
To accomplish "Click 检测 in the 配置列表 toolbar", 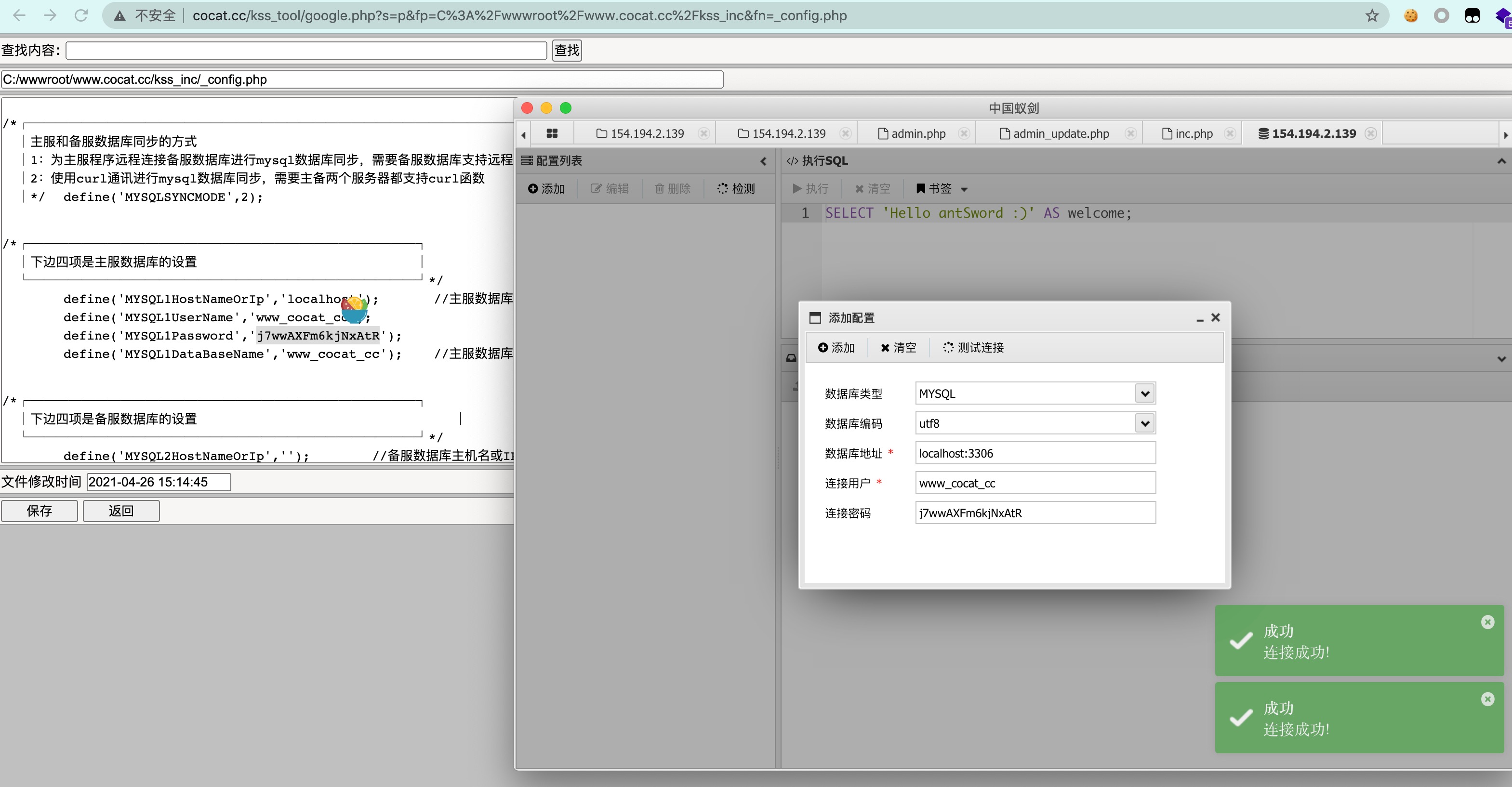I will pyautogui.click(x=736, y=188).
